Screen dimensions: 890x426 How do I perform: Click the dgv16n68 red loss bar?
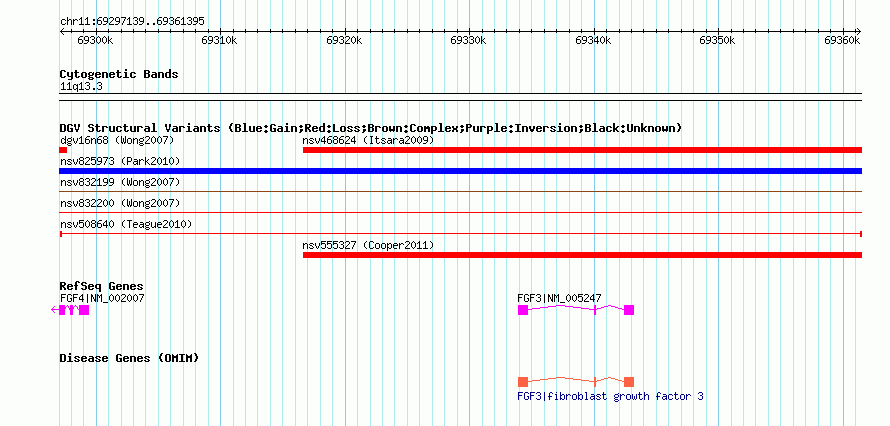point(63,150)
